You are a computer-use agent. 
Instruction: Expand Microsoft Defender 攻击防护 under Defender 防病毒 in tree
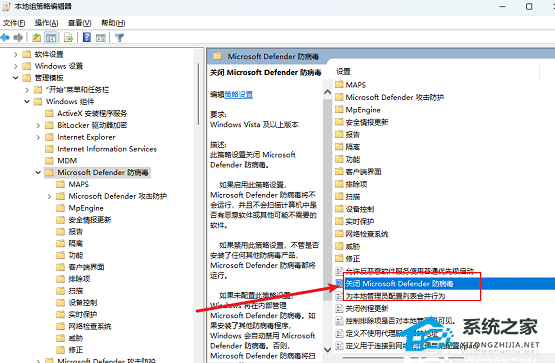[x=49, y=196]
